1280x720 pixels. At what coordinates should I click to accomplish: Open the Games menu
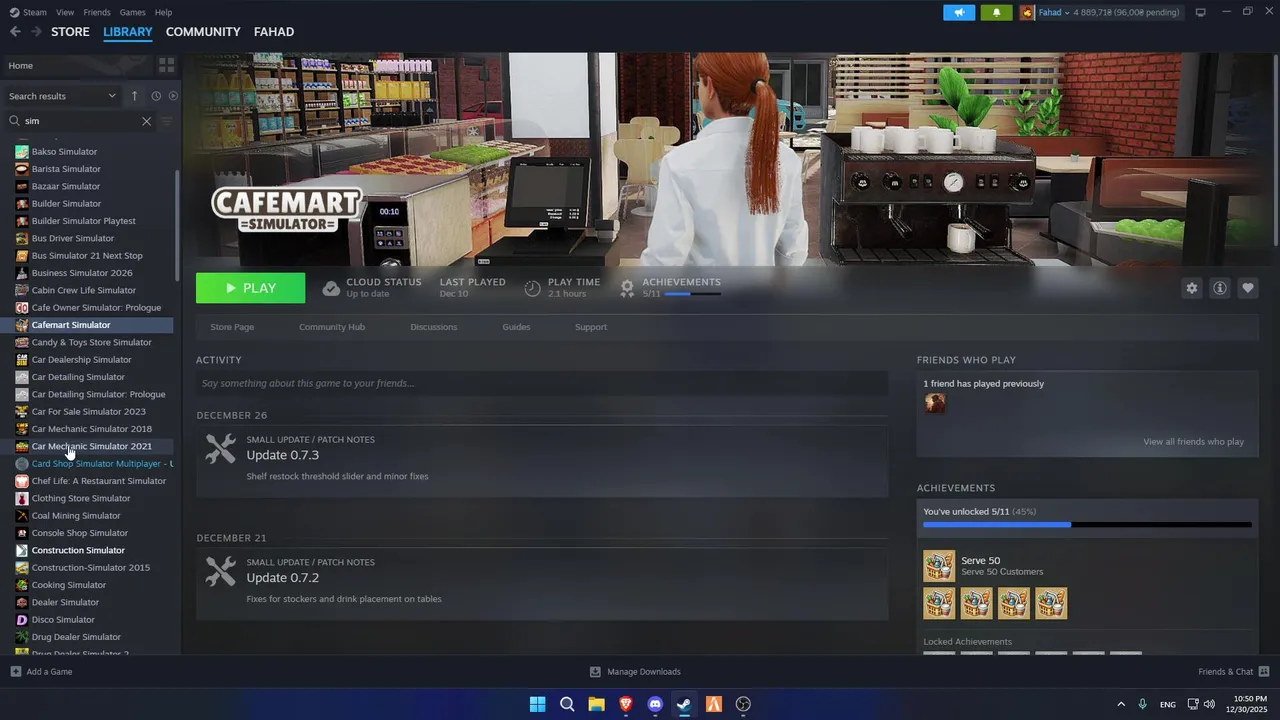(x=132, y=12)
